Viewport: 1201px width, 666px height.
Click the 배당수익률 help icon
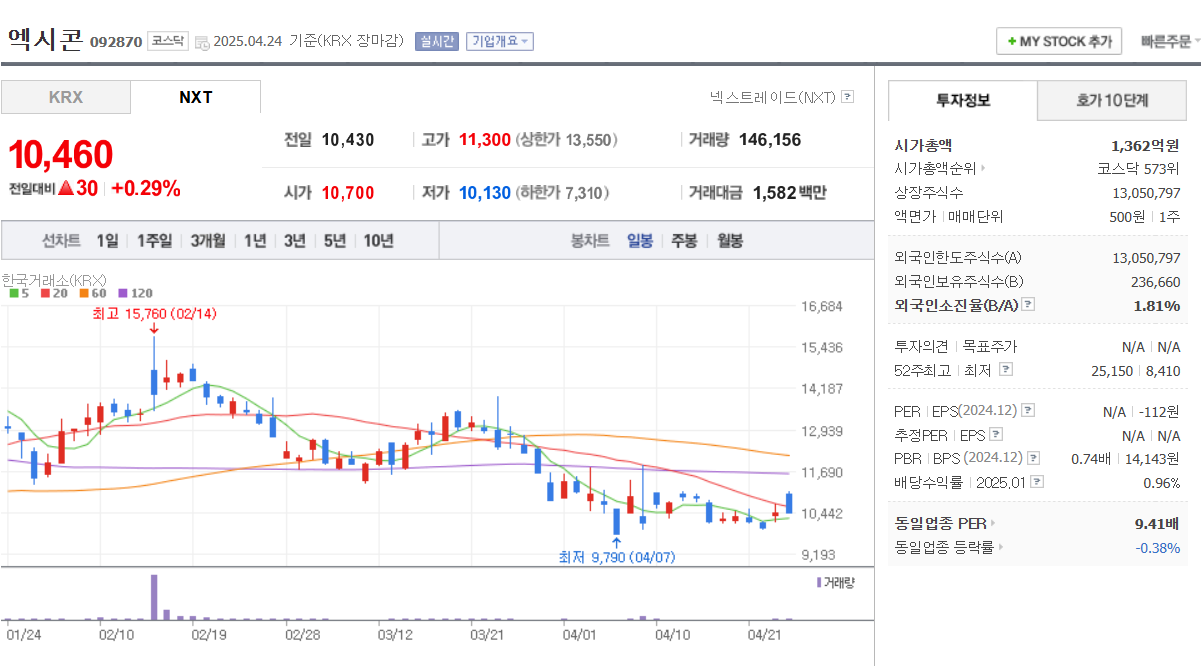point(1039,481)
